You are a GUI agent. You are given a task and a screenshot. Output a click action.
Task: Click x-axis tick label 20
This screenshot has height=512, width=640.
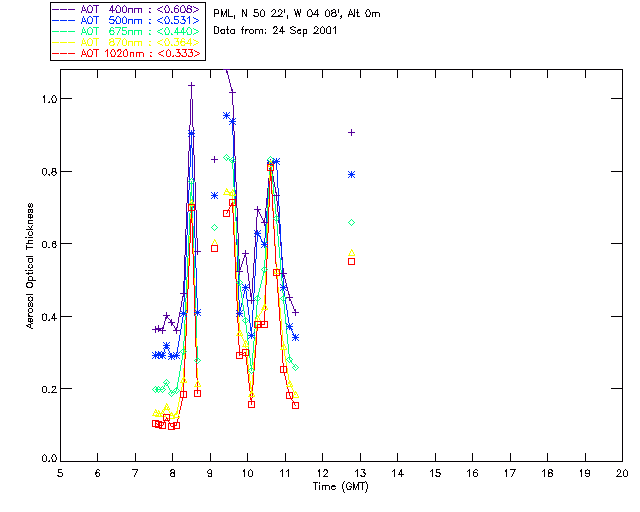pyautogui.click(x=622, y=473)
